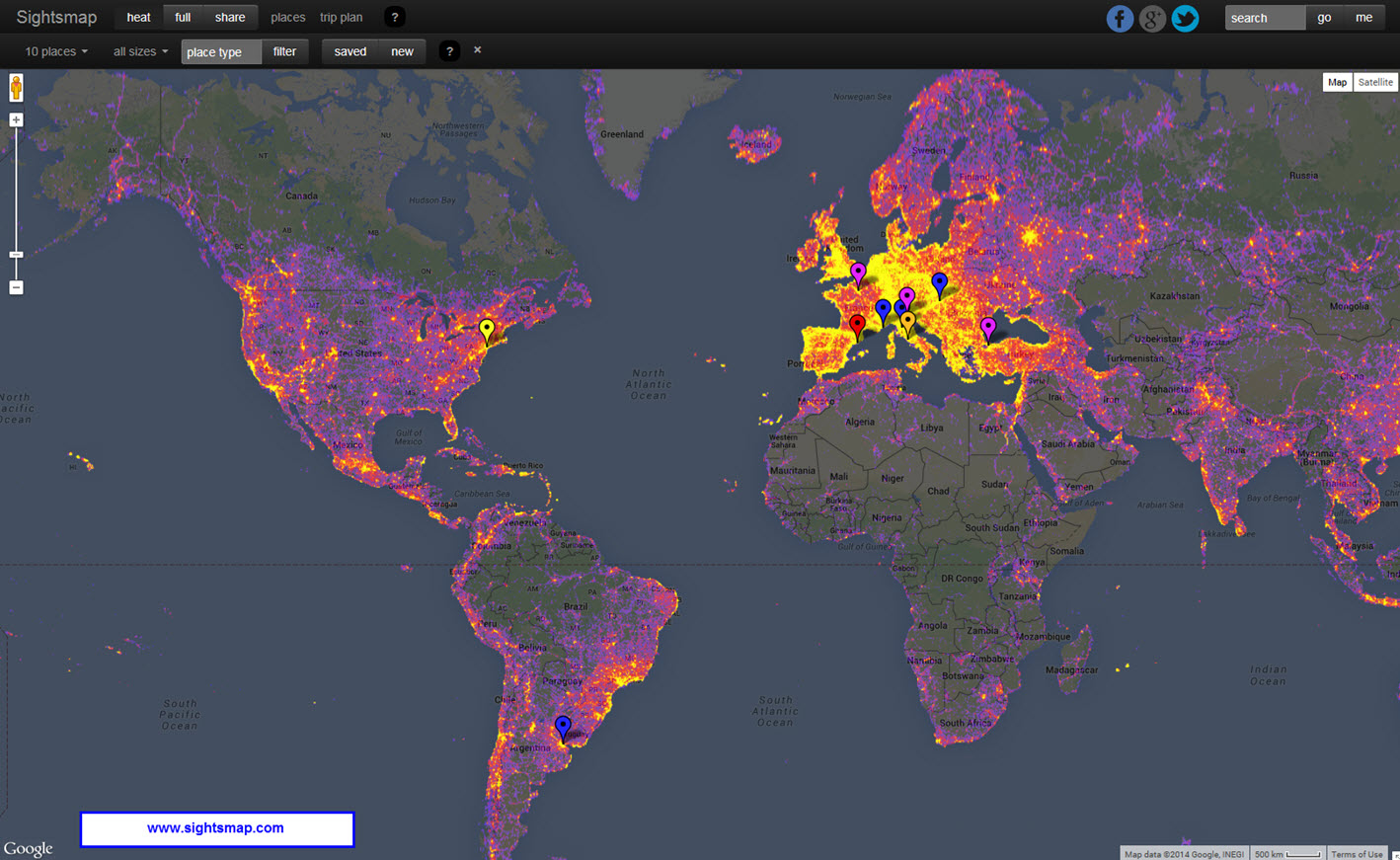Select the magenta marker near the United Kingdom

pos(858,274)
